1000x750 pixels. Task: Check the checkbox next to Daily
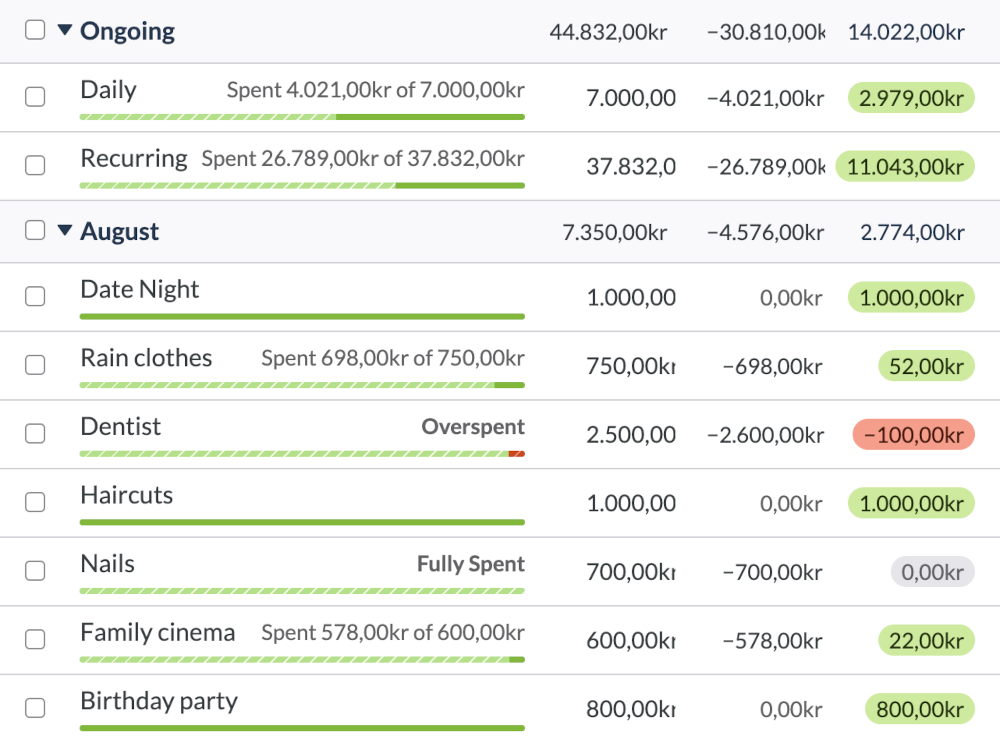coord(36,97)
